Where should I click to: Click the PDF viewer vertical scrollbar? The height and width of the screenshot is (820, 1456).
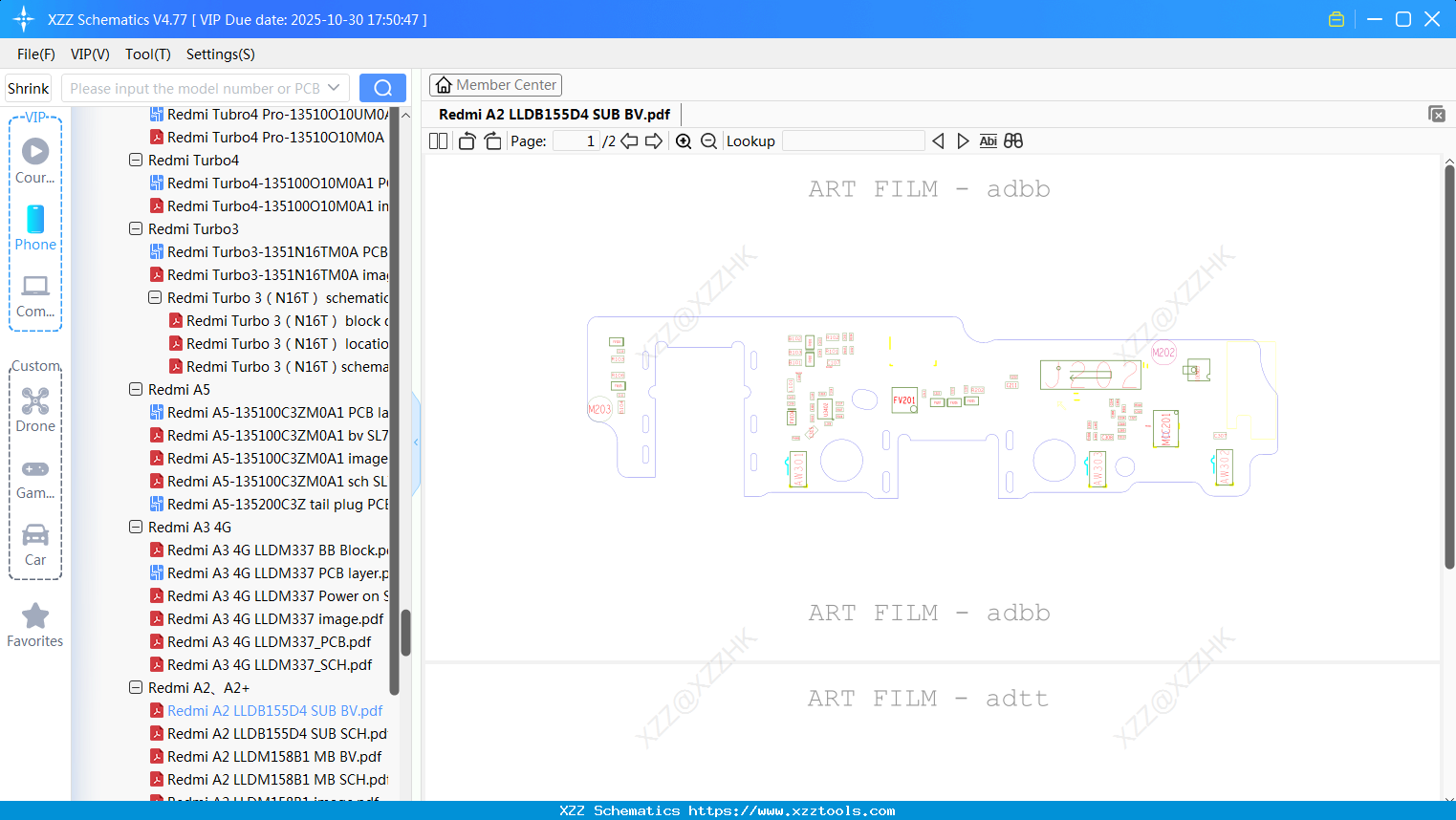pos(1449,368)
